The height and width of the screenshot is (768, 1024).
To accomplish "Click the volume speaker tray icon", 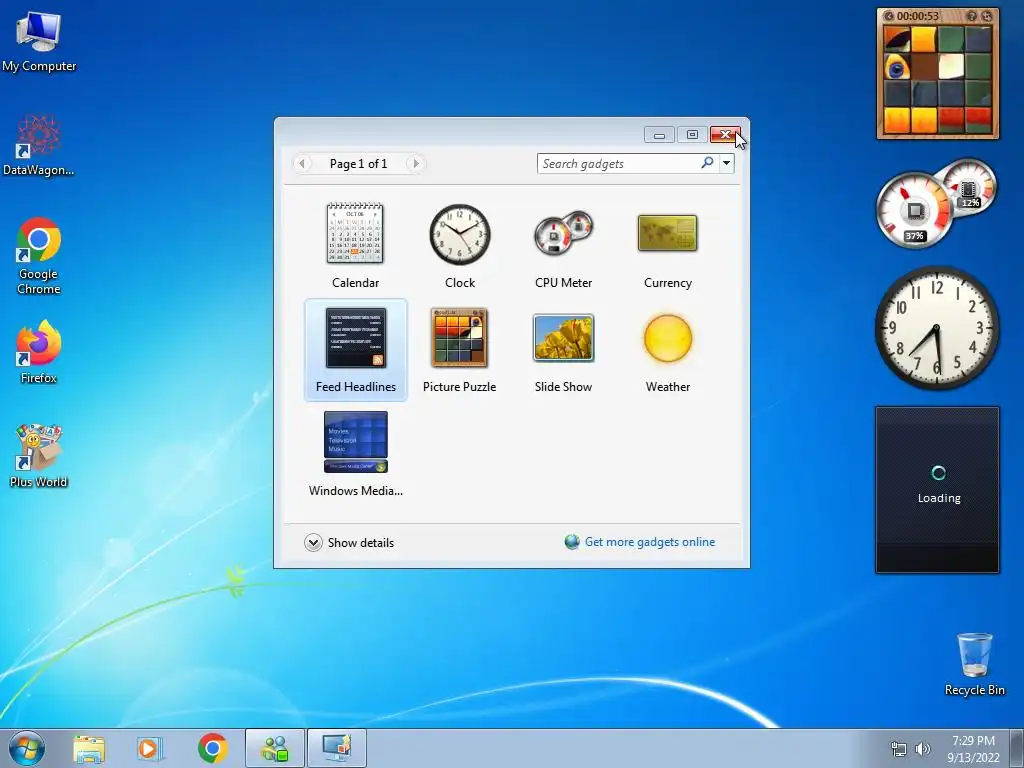I will [922, 750].
